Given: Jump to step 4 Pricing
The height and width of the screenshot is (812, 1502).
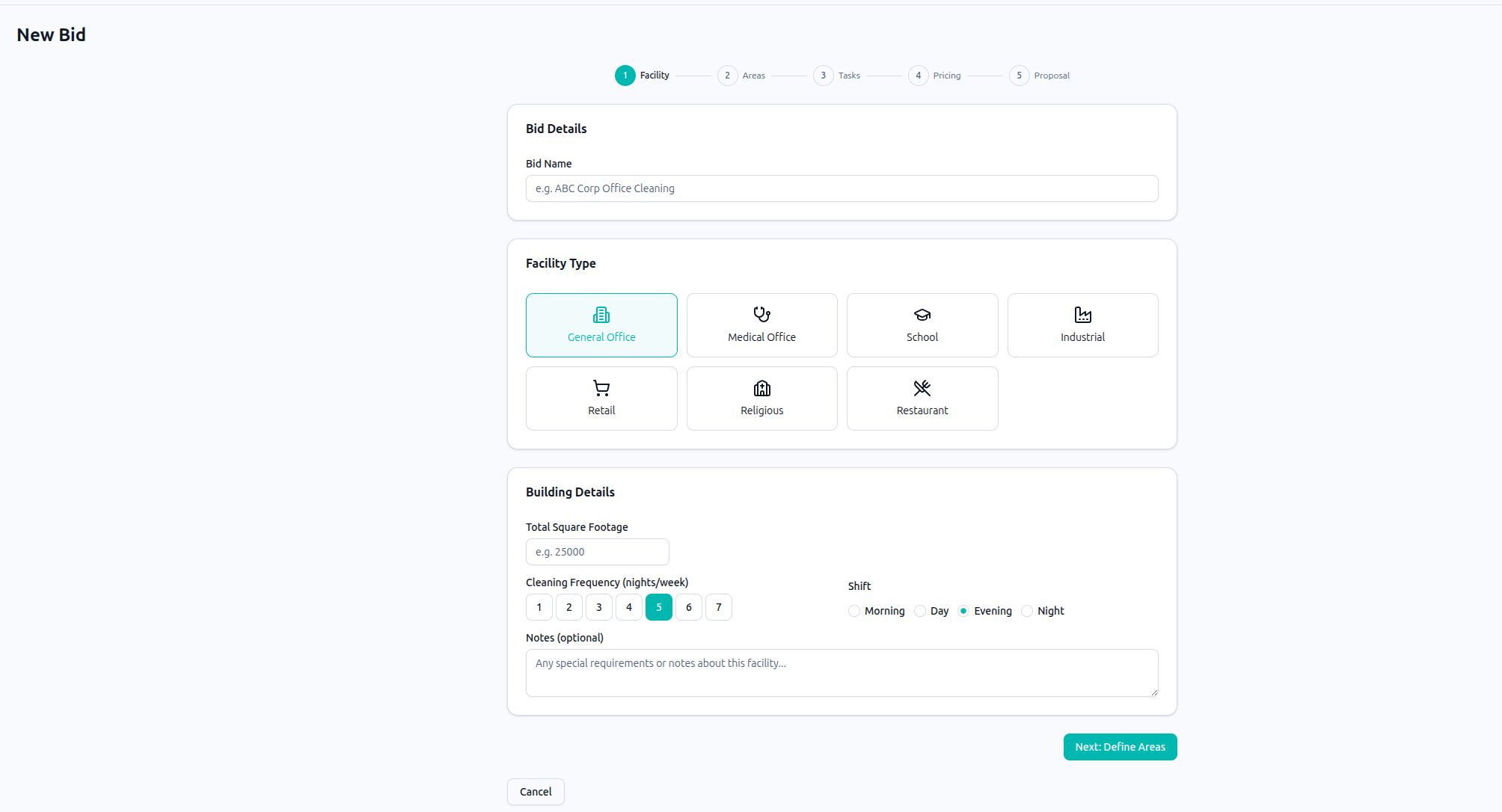Looking at the screenshot, I should coord(919,76).
